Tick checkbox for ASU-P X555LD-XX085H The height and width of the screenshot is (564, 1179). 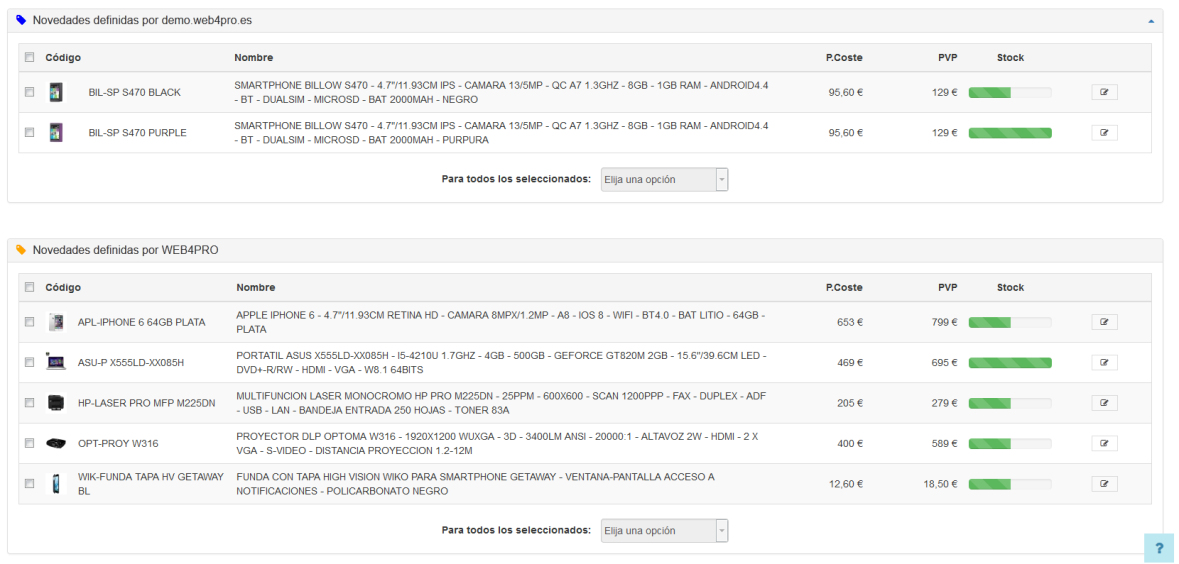pyautogui.click(x=29, y=362)
